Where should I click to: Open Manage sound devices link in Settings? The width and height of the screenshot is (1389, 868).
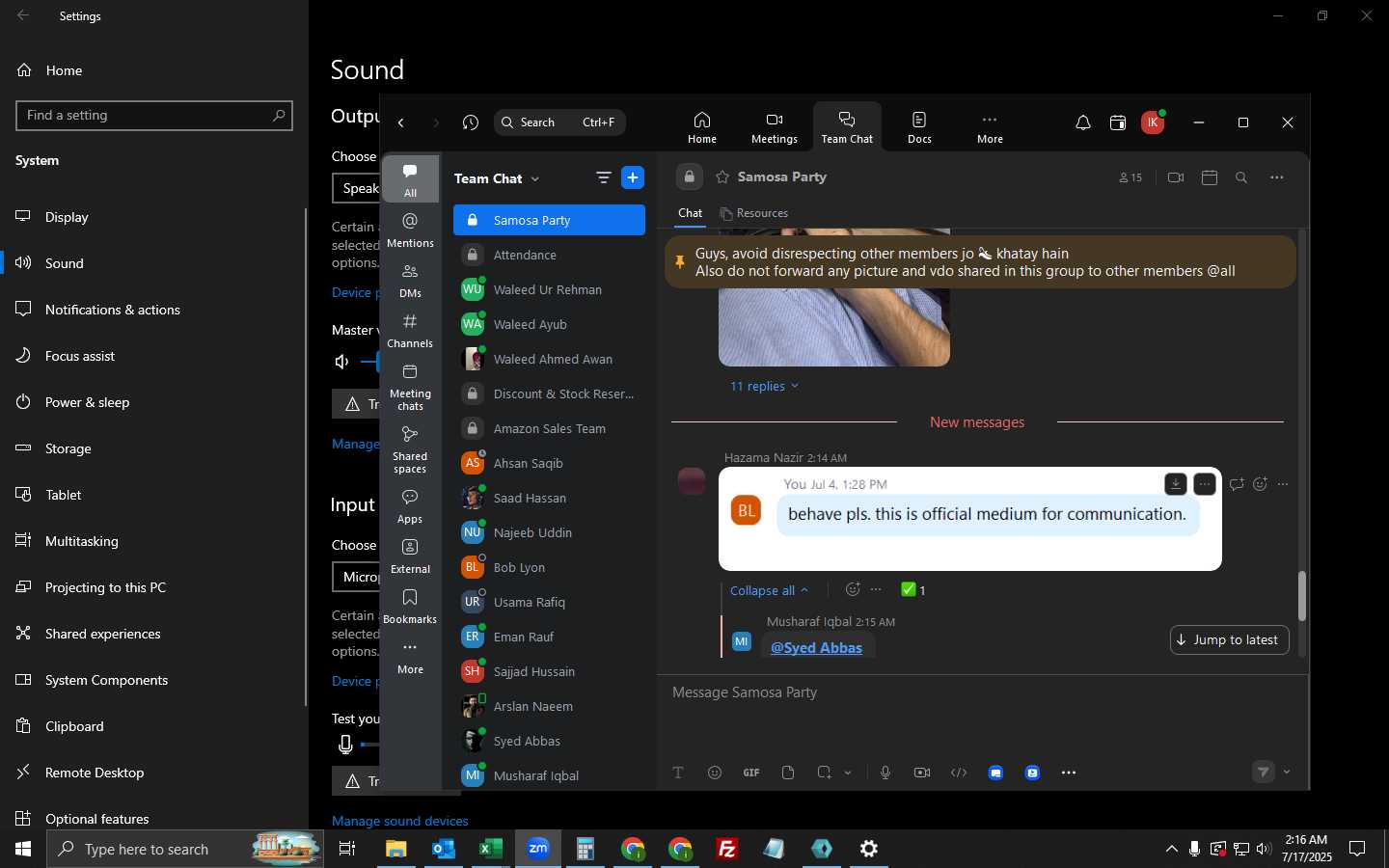click(400, 821)
